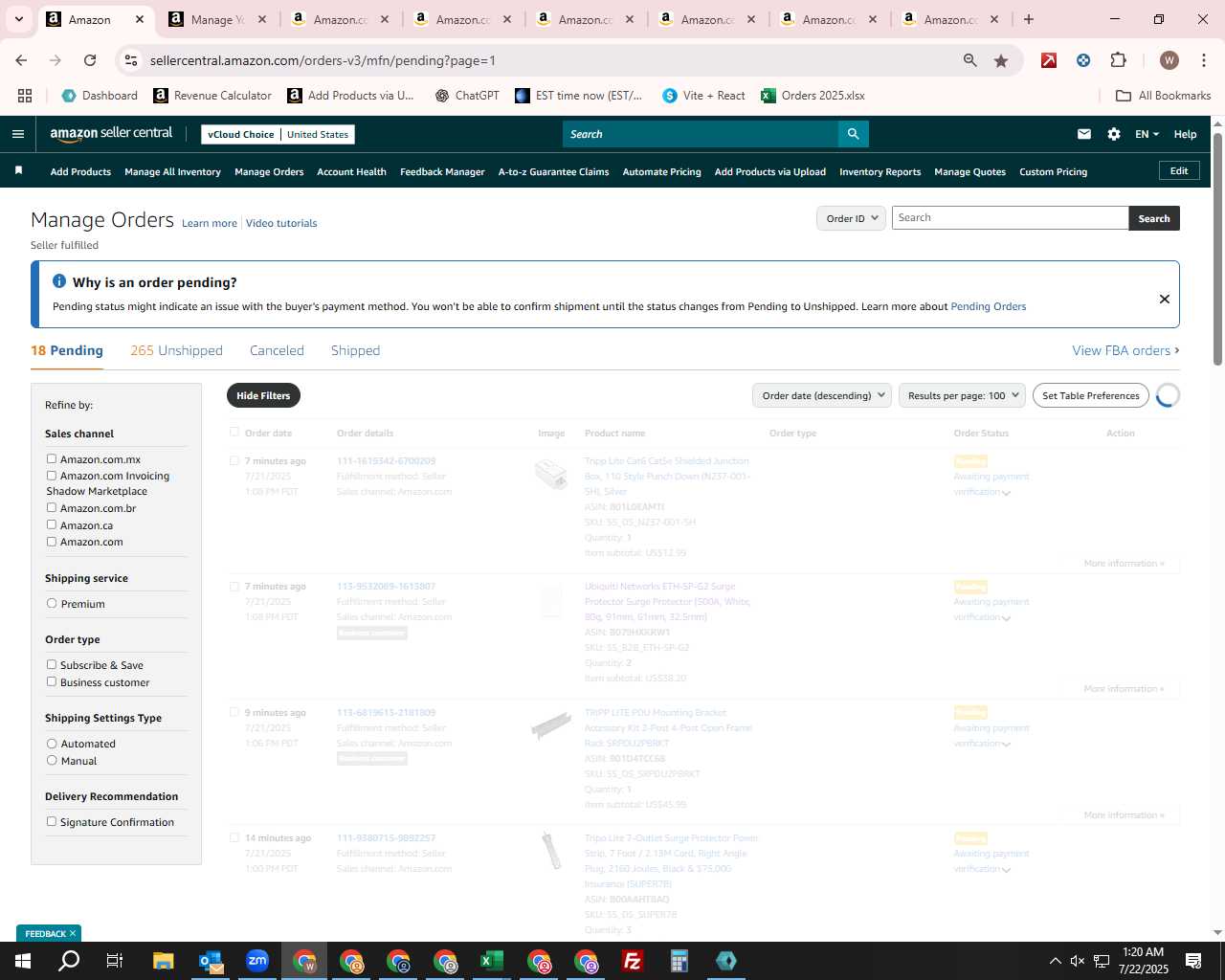
Task: Open the settings gear icon
Action: (x=1114, y=134)
